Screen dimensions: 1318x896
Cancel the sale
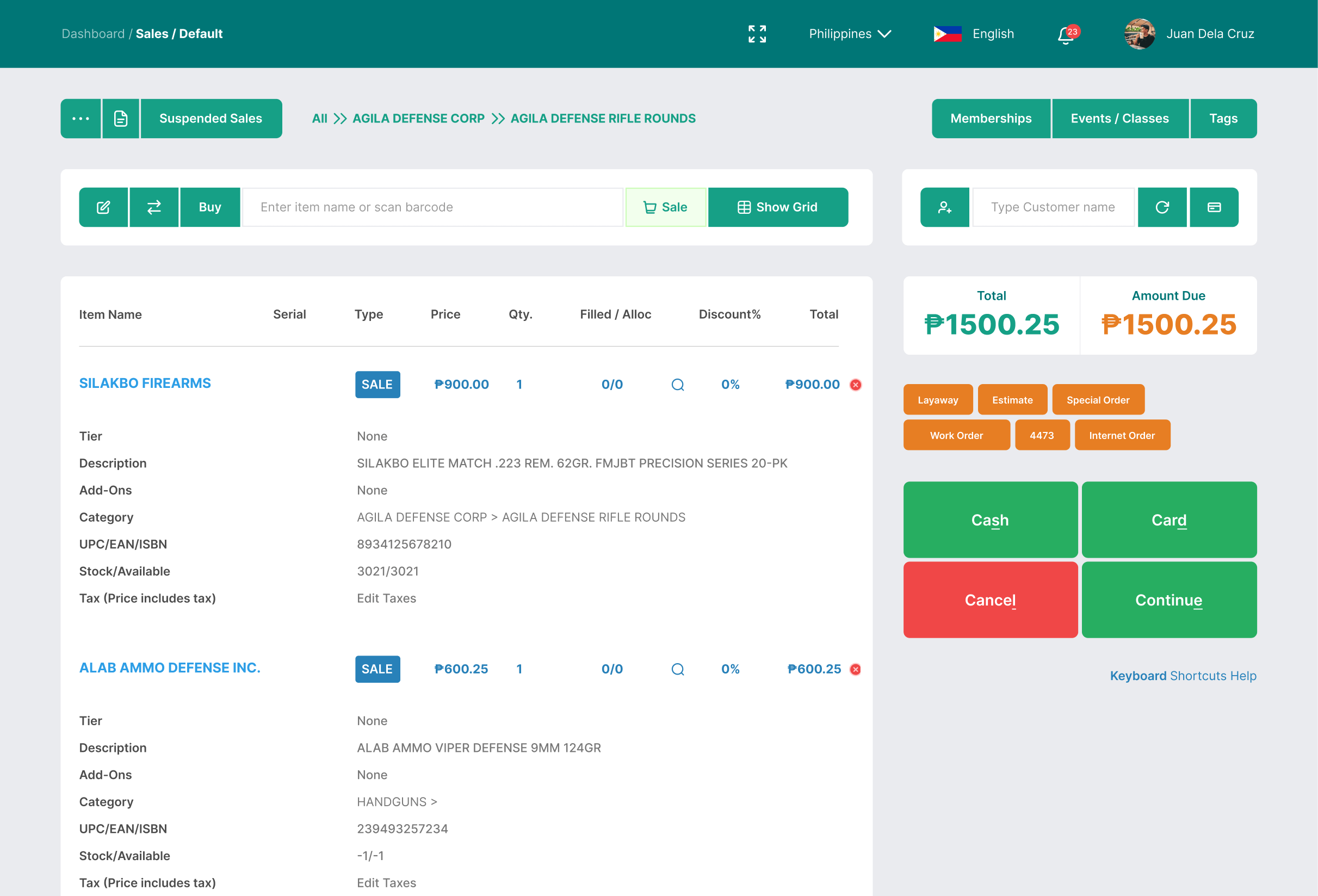(990, 600)
